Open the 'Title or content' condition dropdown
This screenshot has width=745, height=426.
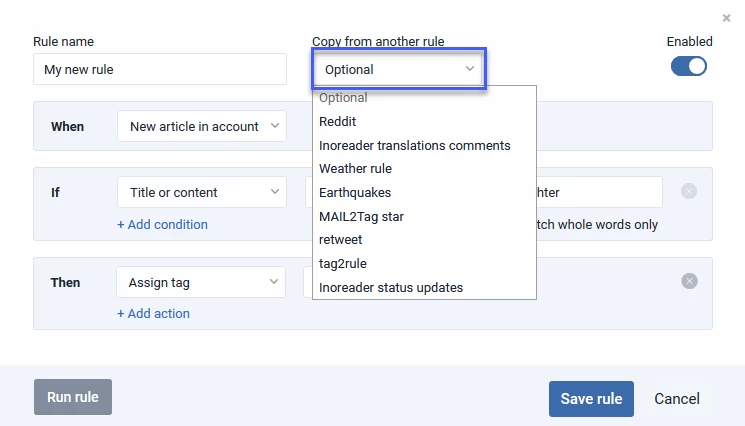[201, 192]
